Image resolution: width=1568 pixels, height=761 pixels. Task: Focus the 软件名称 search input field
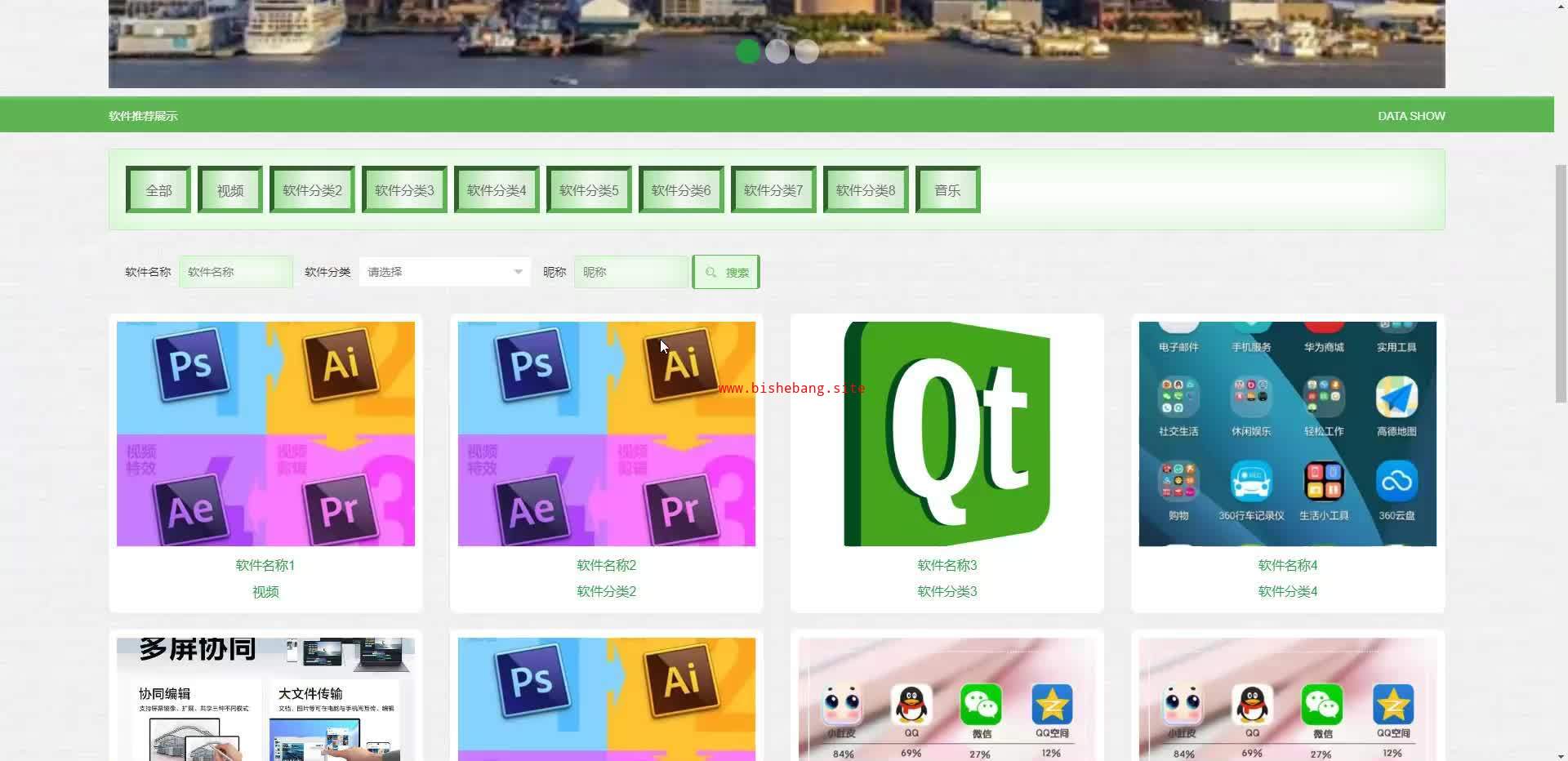pyautogui.click(x=236, y=272)
